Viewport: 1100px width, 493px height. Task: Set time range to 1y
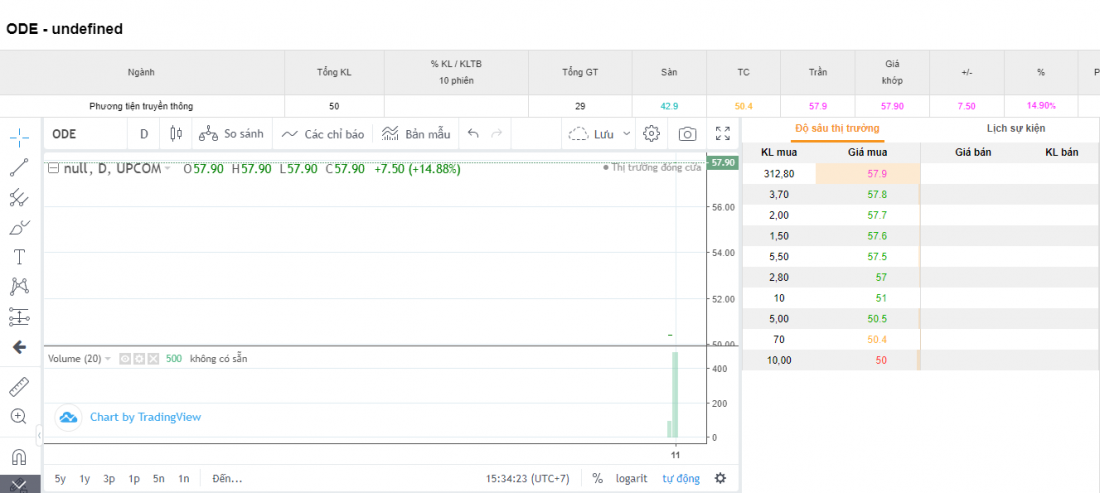coord(85,479)
